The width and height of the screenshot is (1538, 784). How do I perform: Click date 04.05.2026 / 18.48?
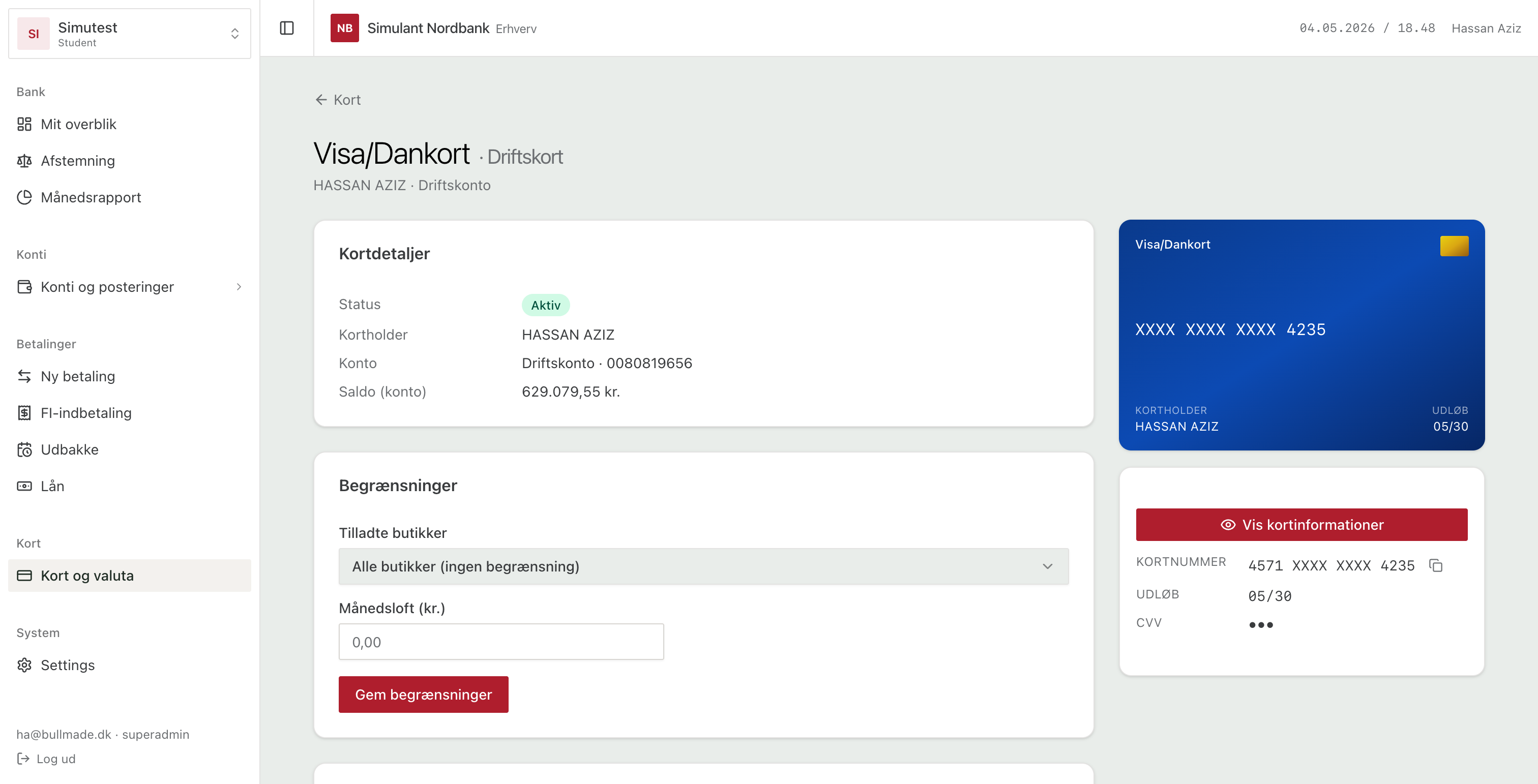pyautogui.click(x=1367, y=28)
